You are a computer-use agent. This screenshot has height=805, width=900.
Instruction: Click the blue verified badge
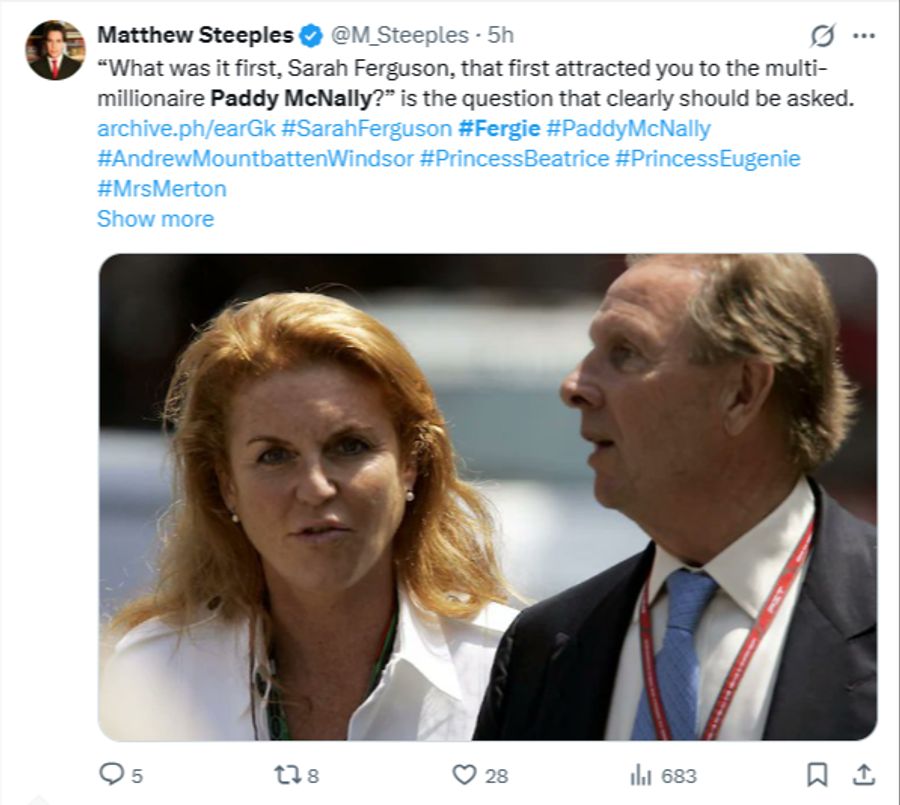point(312,36)
